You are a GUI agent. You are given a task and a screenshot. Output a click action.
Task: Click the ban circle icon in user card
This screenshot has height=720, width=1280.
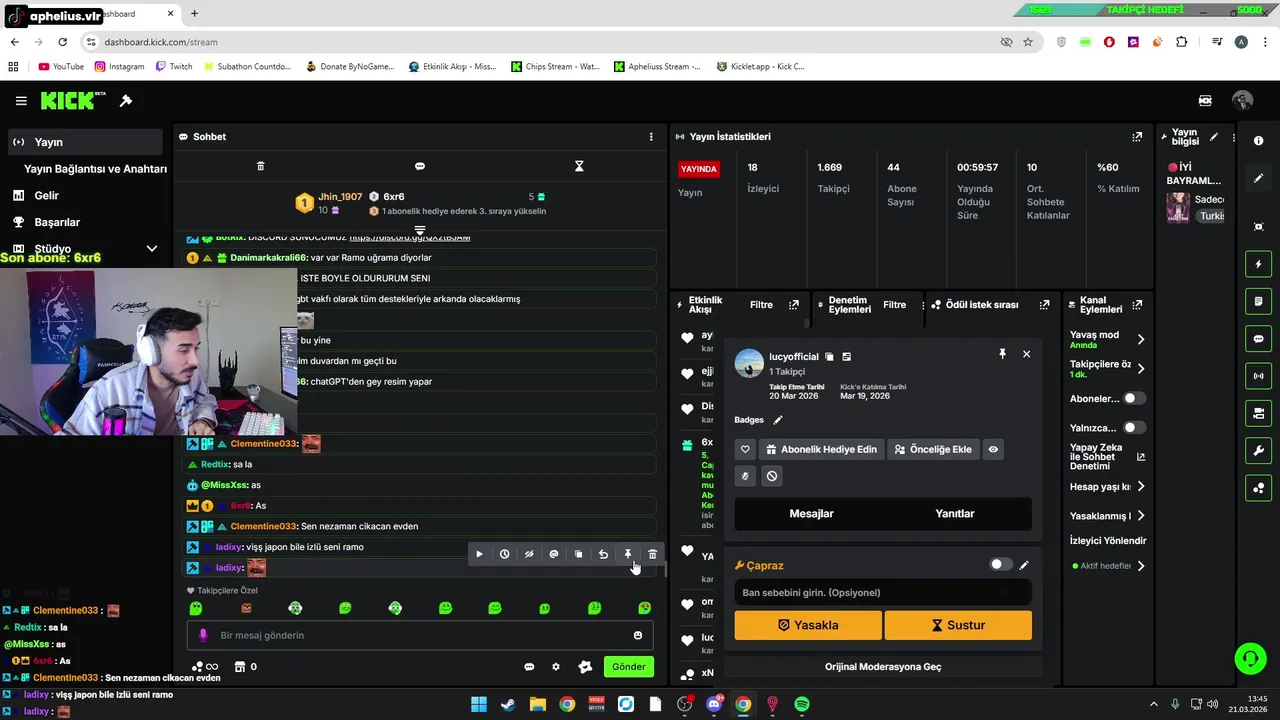(772, 477)
